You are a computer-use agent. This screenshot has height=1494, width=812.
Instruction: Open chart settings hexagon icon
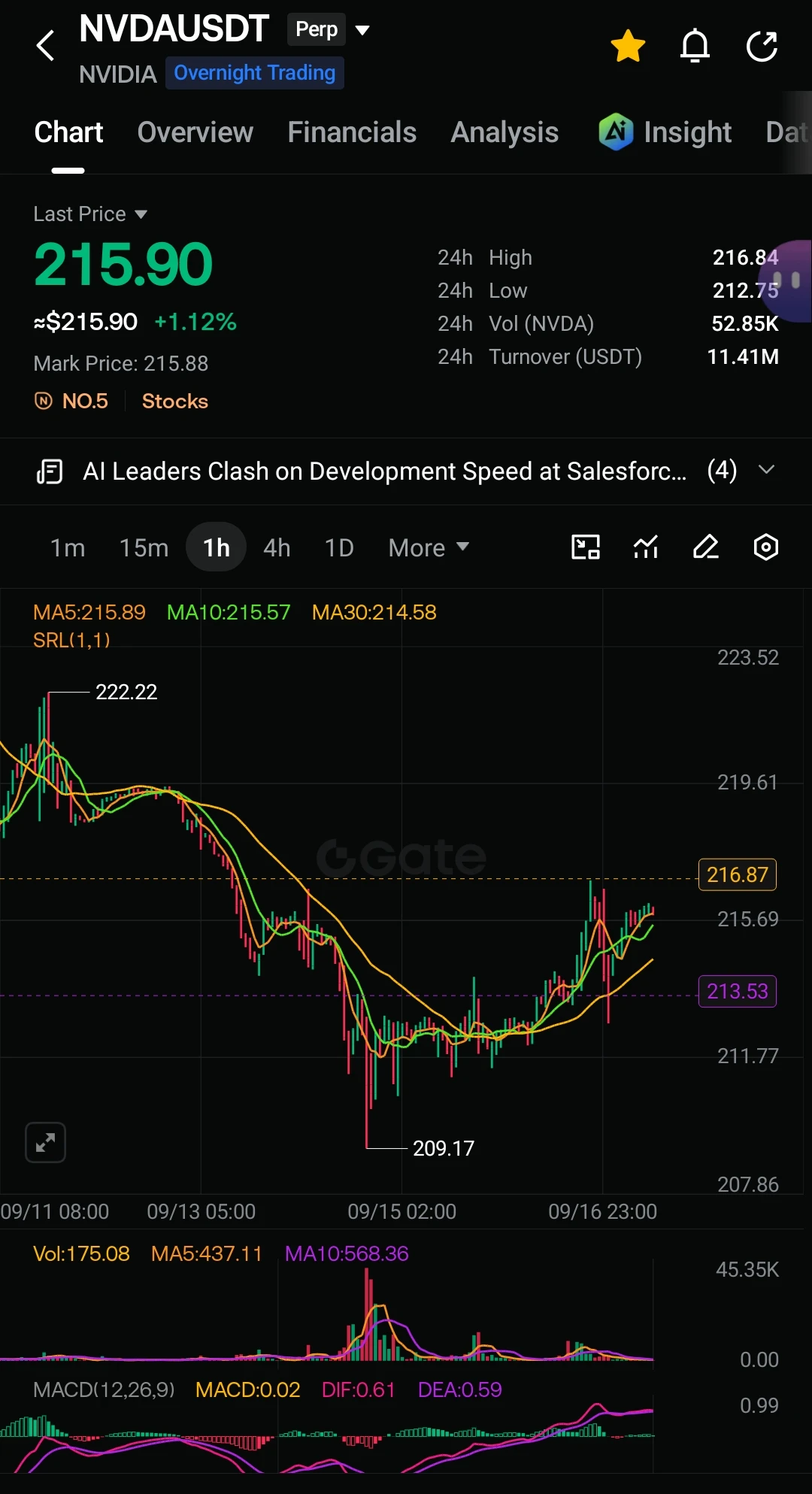pos(766,547)
